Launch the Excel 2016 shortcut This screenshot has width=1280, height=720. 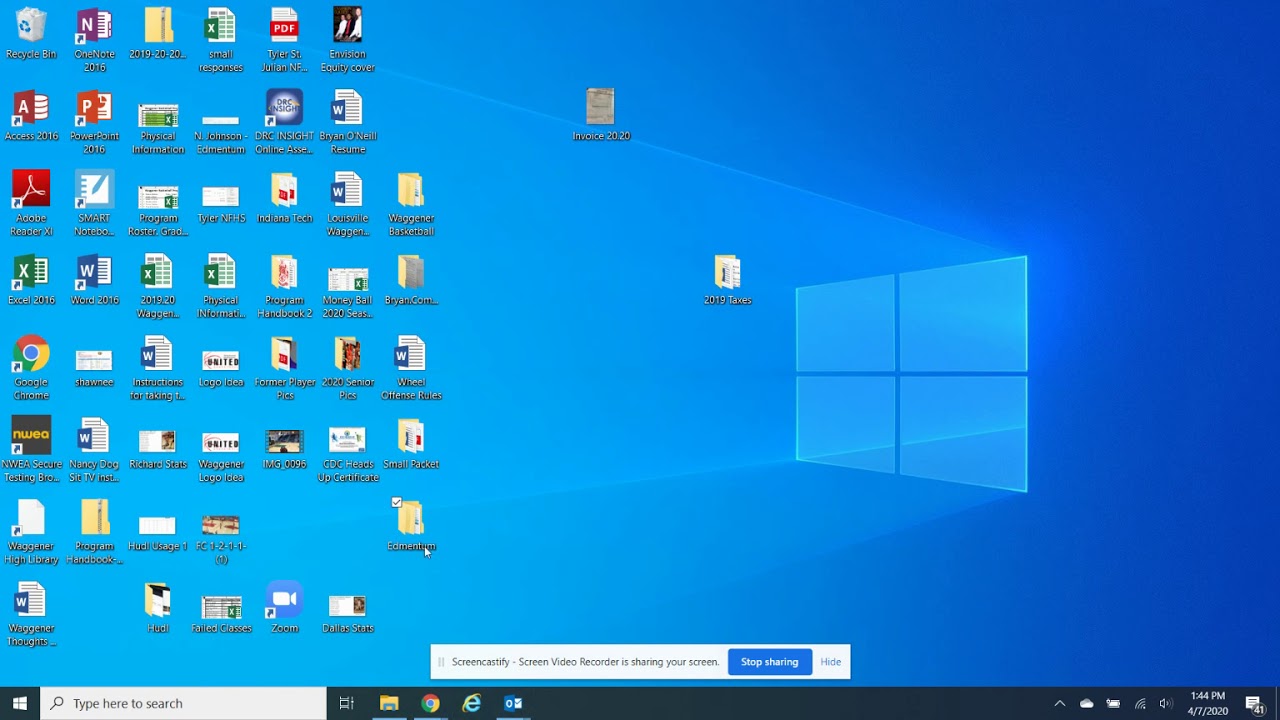pos(31,280)
